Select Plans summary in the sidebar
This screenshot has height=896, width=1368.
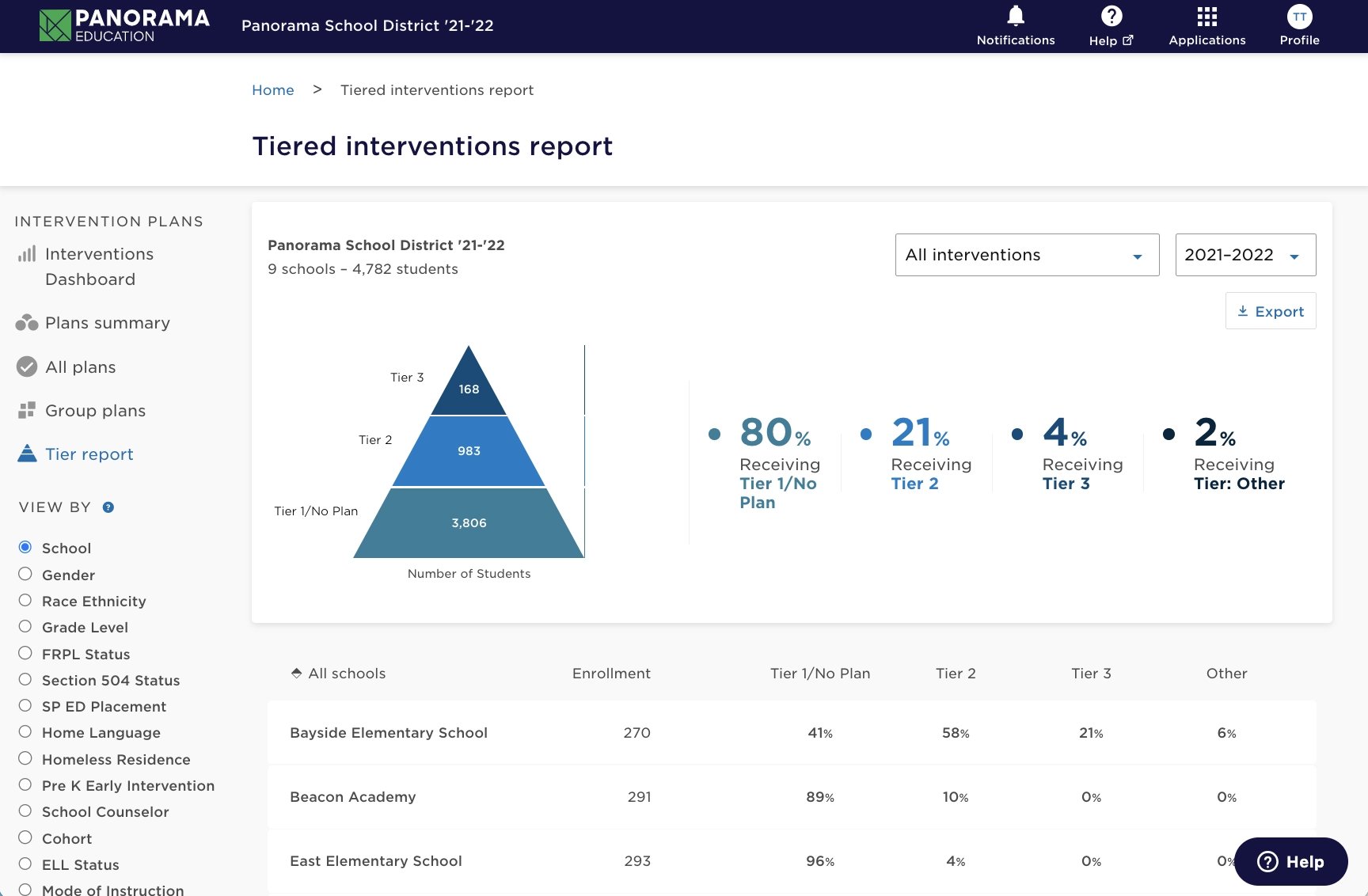point(107,323)
